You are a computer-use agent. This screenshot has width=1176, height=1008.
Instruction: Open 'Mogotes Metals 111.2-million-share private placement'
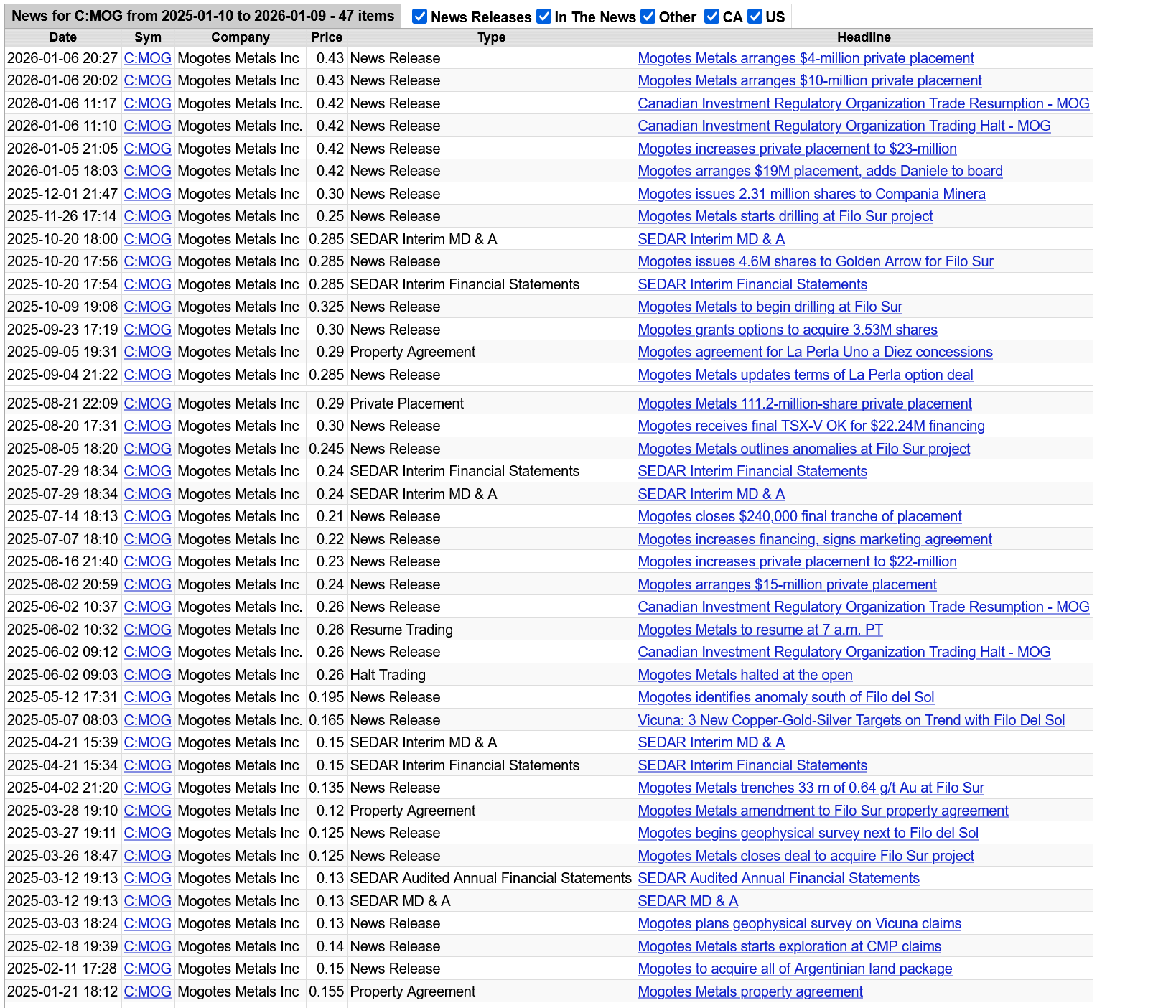click(805, 403)
